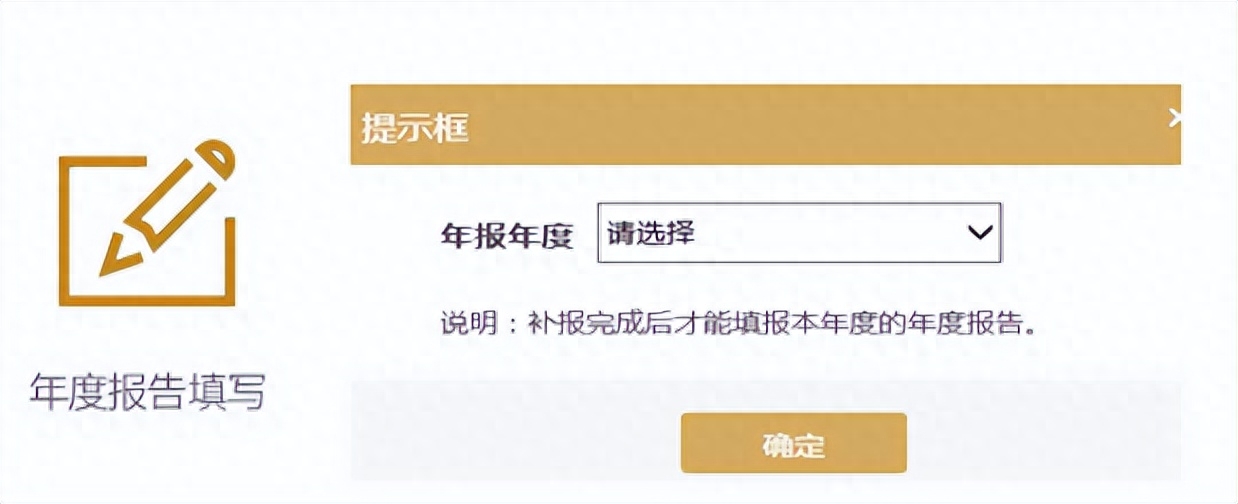Click the 提示框 title text
Screen dimensions: 1238x504
tap(415, 127)
